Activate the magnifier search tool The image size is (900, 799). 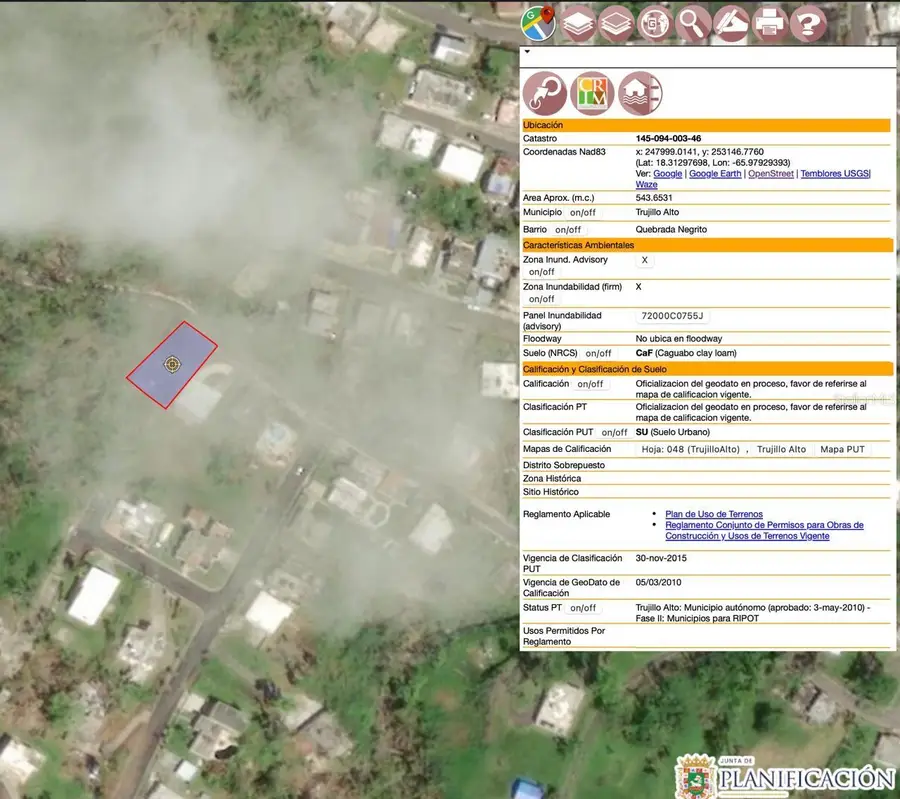click(x=693, y=22)
